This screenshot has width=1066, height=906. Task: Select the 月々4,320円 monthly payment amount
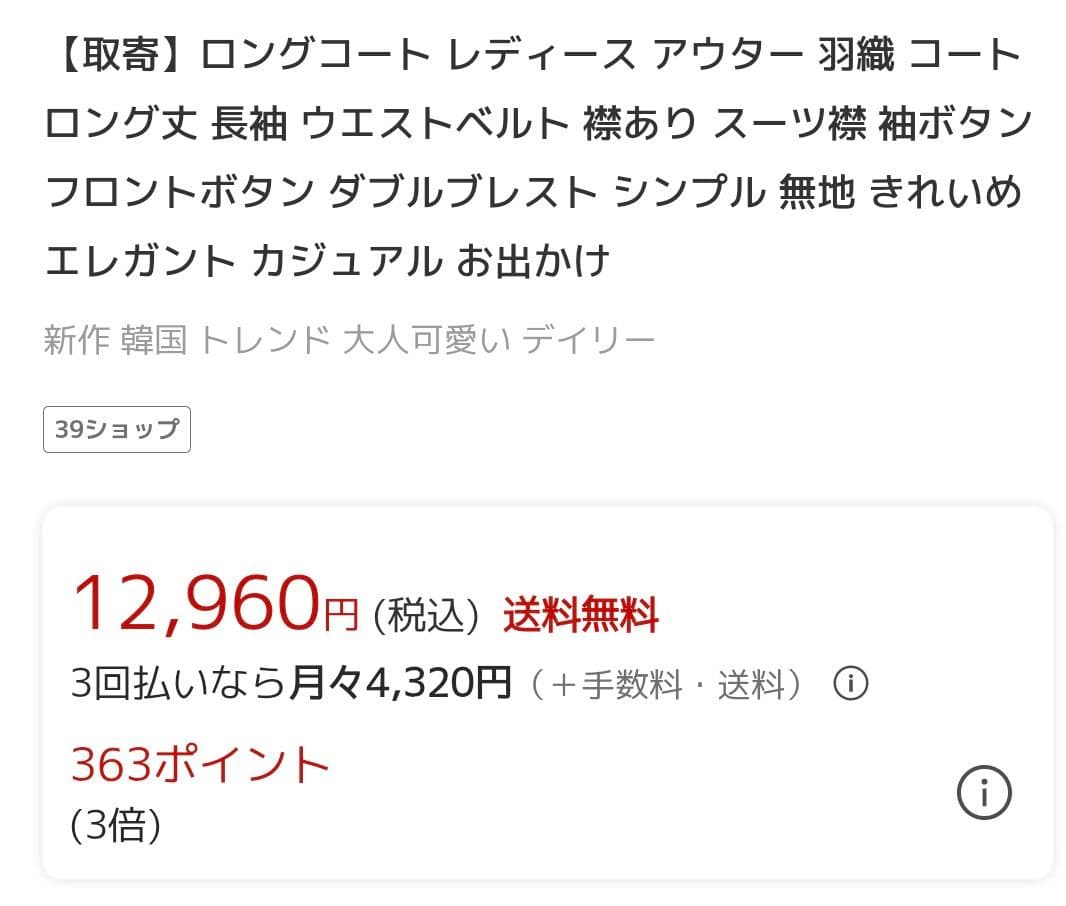click(x=400, y=686)
